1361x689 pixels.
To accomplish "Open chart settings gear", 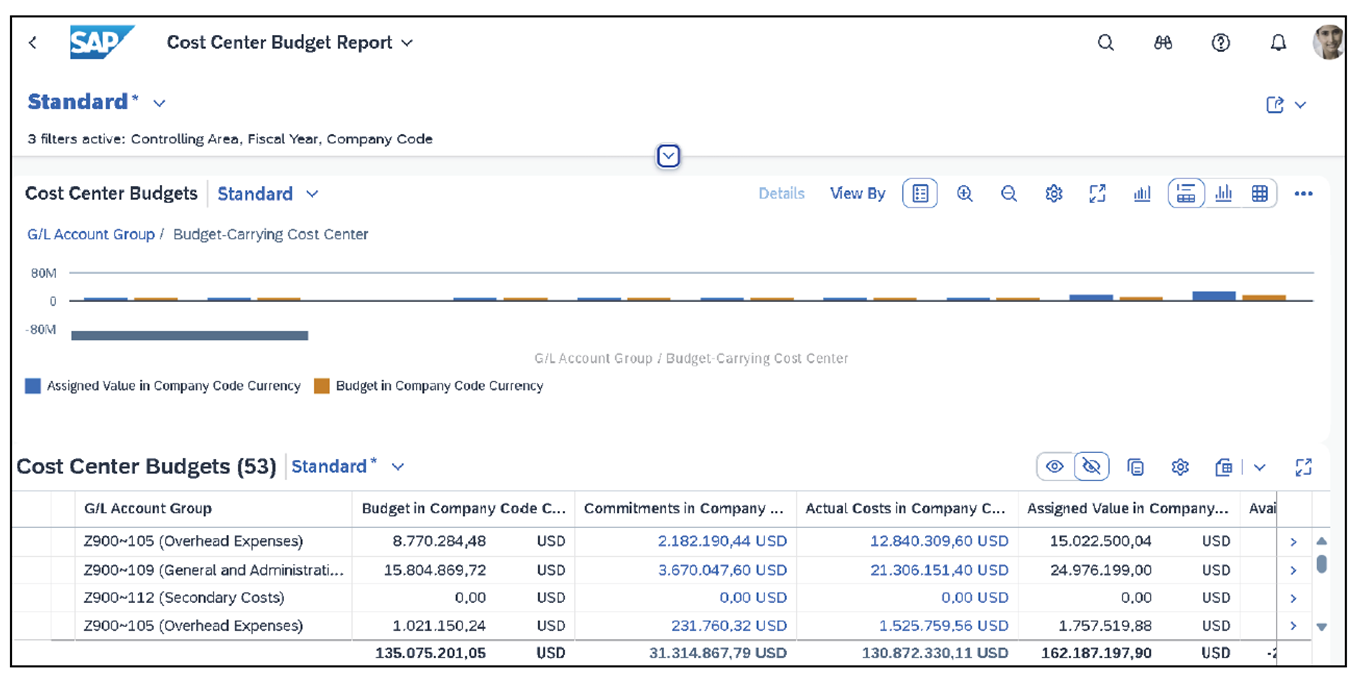I will coord(1053,193).
